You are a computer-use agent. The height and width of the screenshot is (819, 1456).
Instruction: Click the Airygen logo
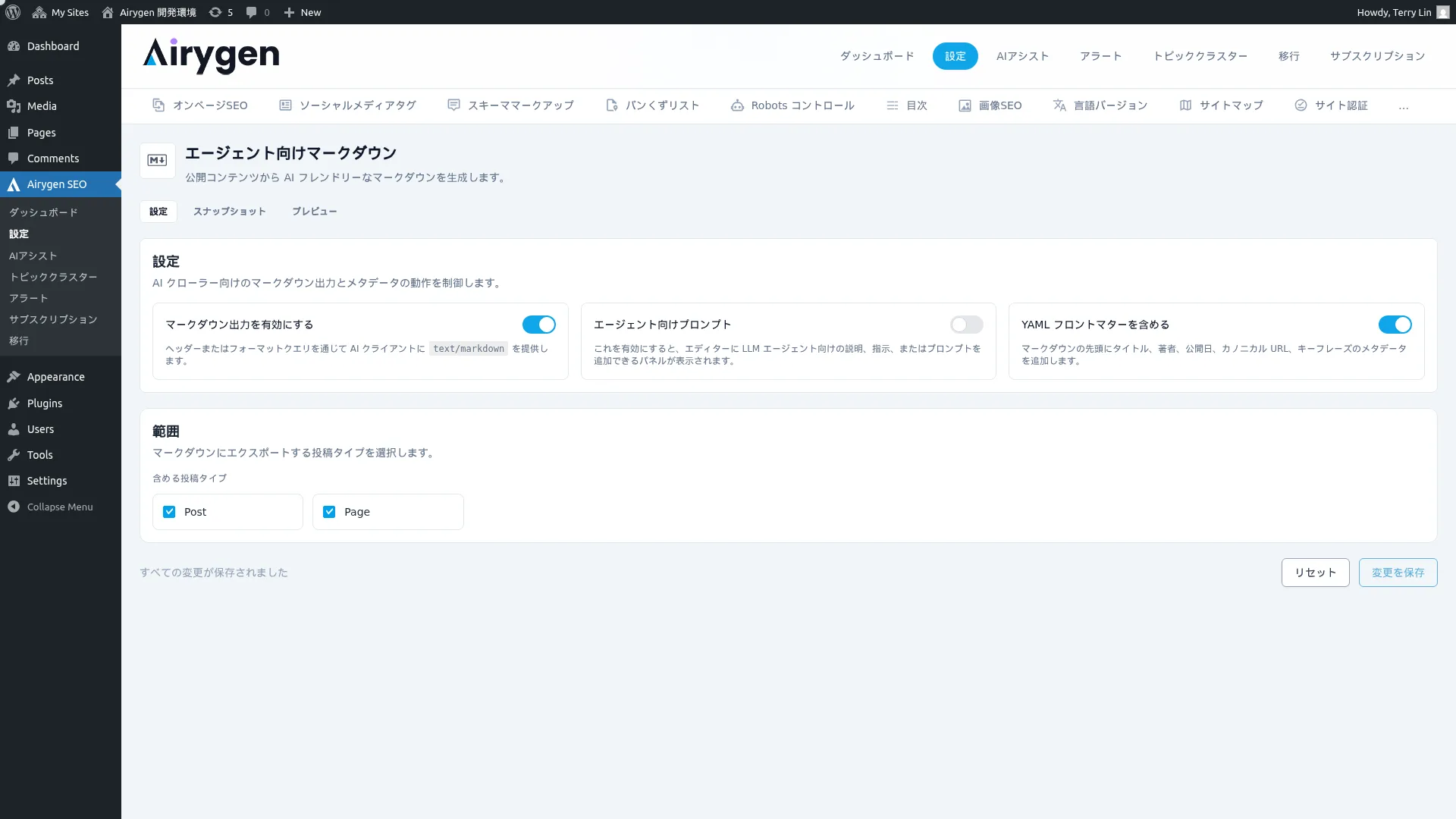click(211, 55)
